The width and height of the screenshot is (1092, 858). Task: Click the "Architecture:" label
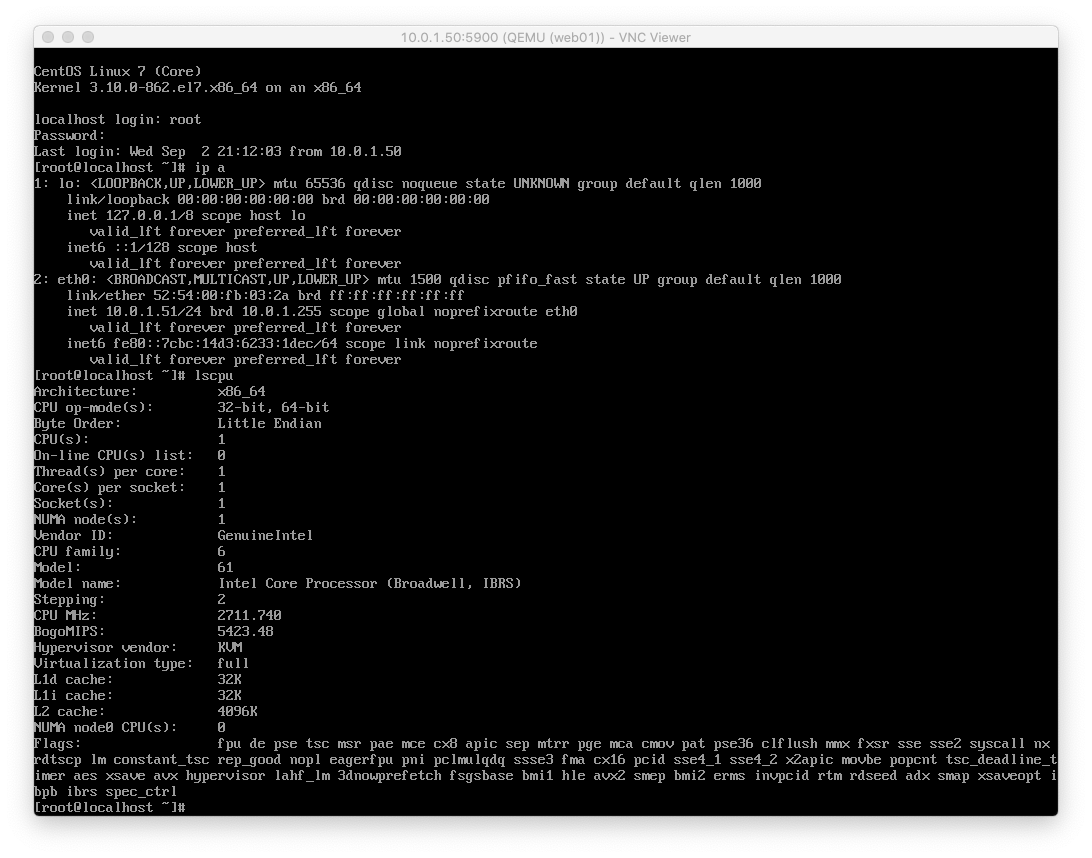click(x=86, y=391)
